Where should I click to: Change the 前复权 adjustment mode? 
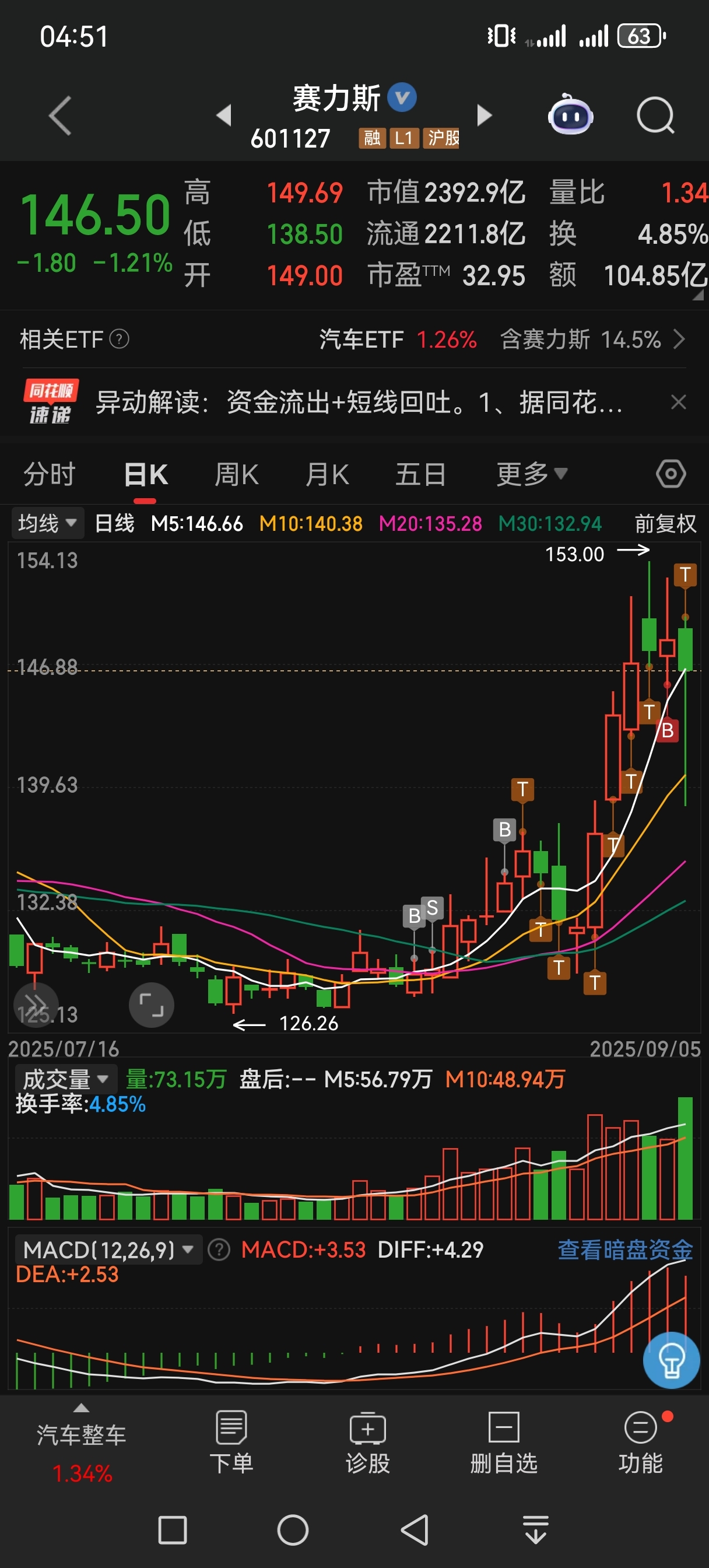[665, 523]
